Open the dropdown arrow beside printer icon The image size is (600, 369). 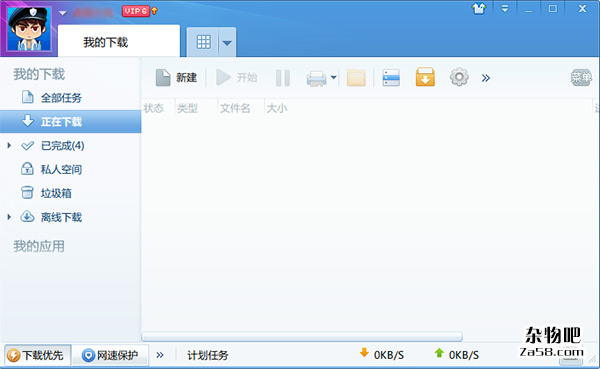(333, 78)
